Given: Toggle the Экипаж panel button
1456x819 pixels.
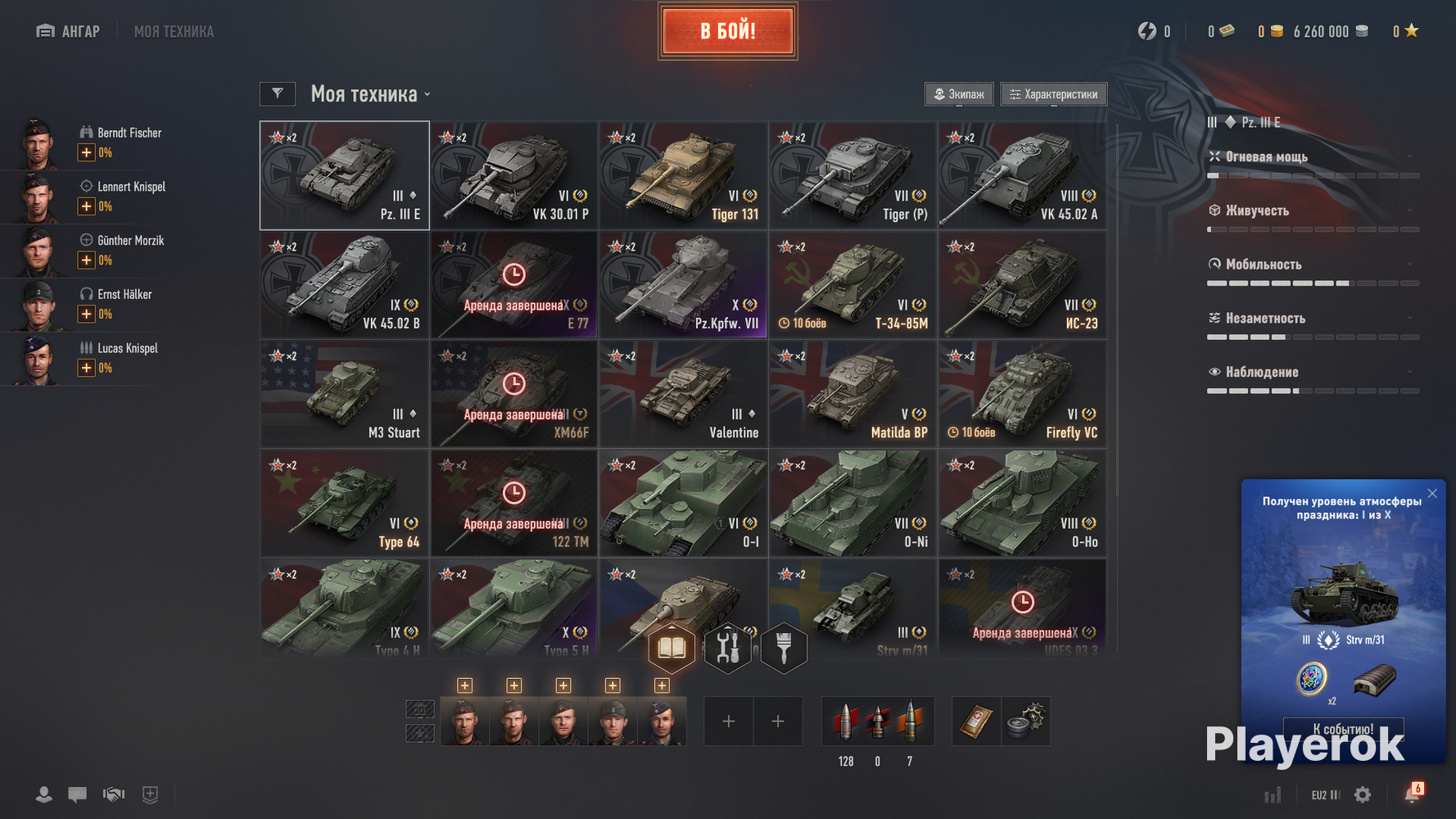Looking at the screenshot, I should (x=960, y=94).
